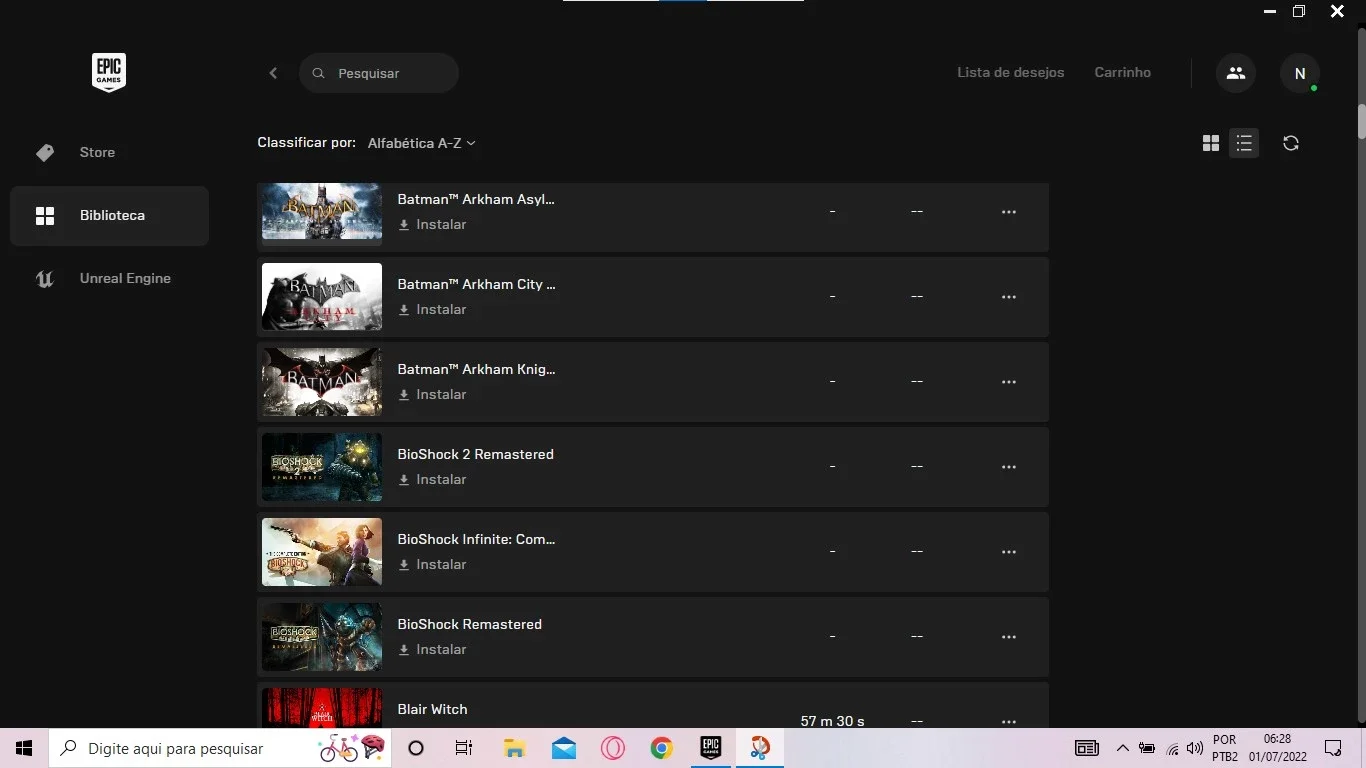Refresh the library list
This screenshot has height=768, width=1366.
point(1291,143)
